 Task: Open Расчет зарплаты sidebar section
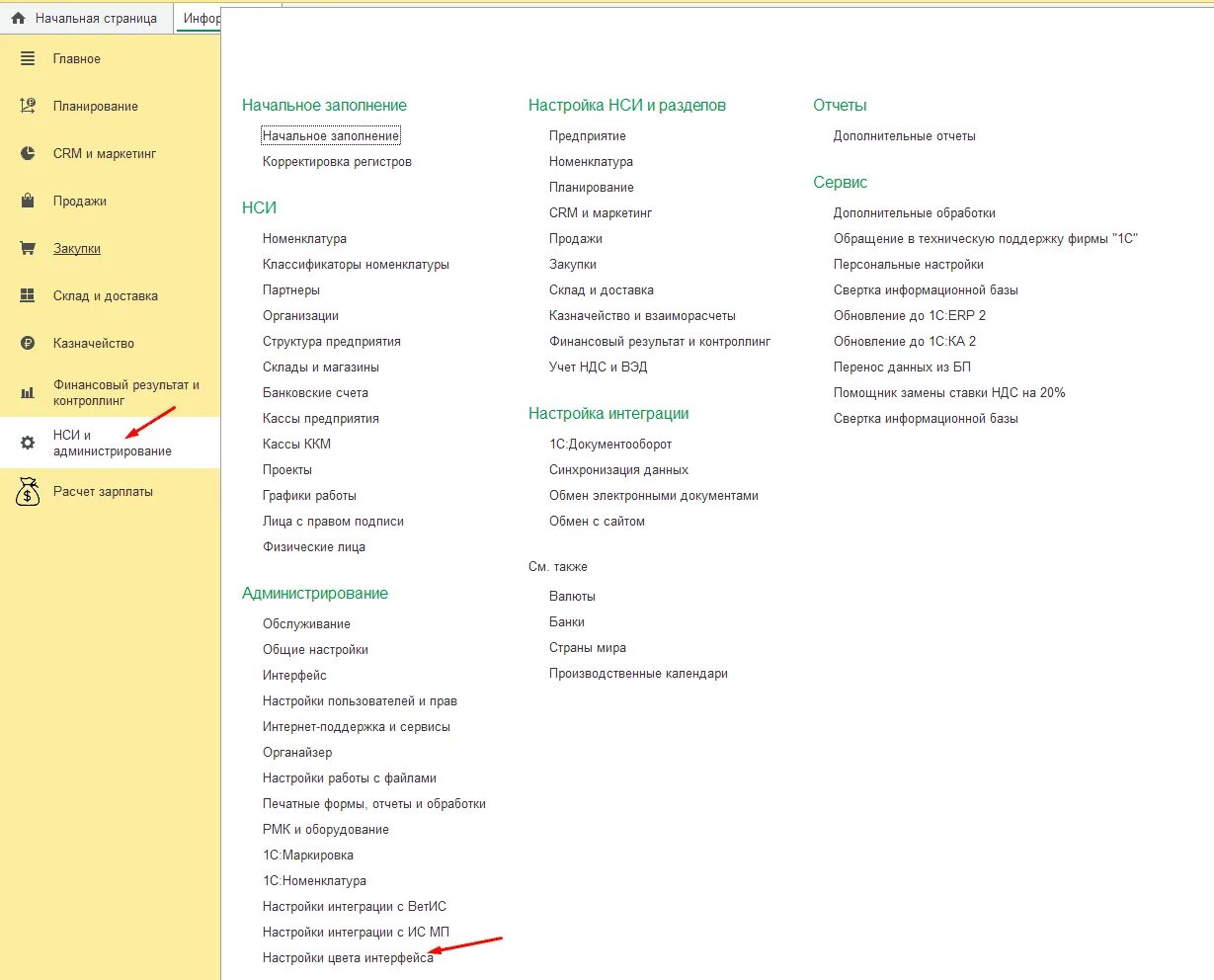point(103,491)
